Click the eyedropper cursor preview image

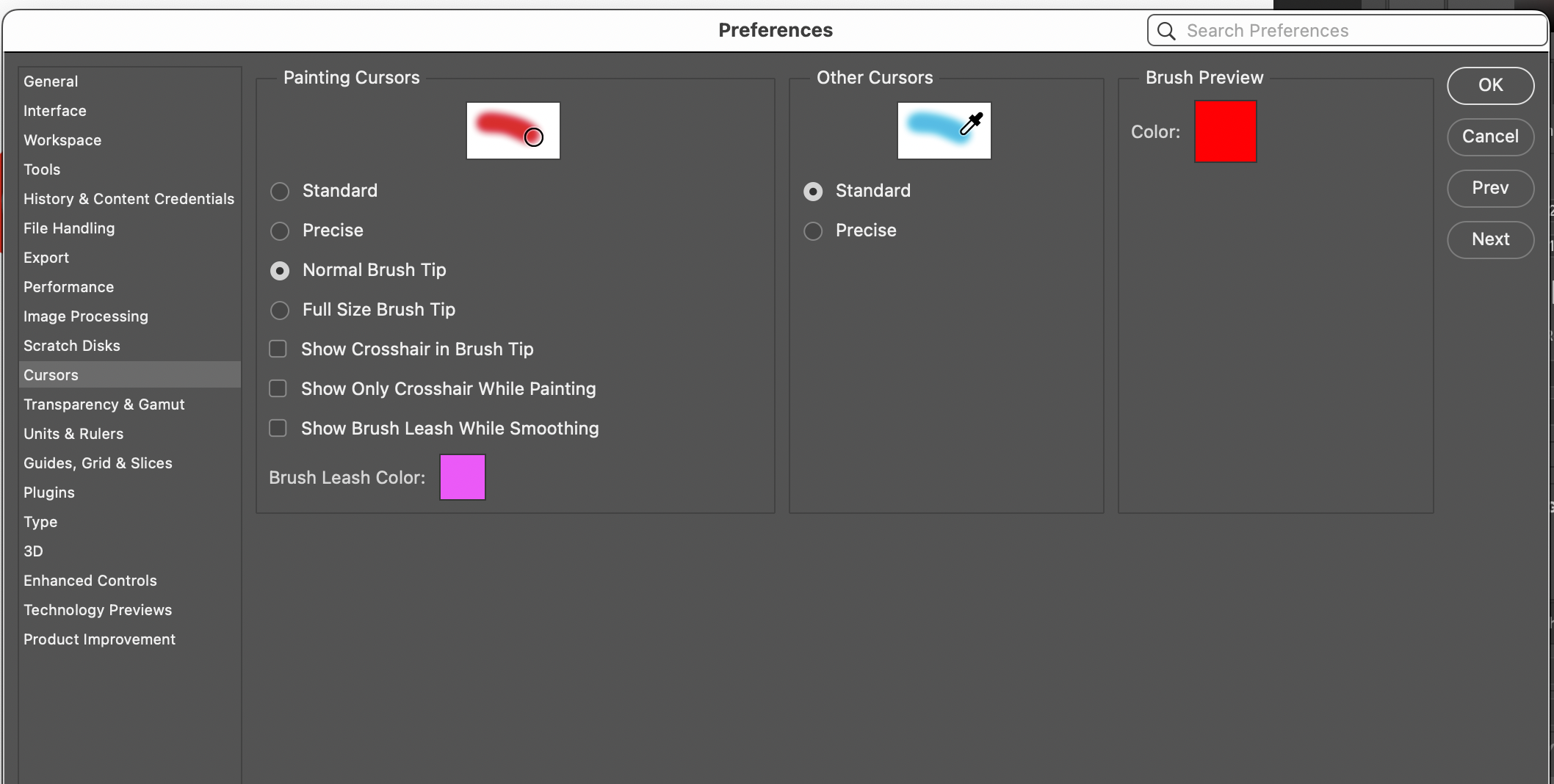(x=944, y=130)
